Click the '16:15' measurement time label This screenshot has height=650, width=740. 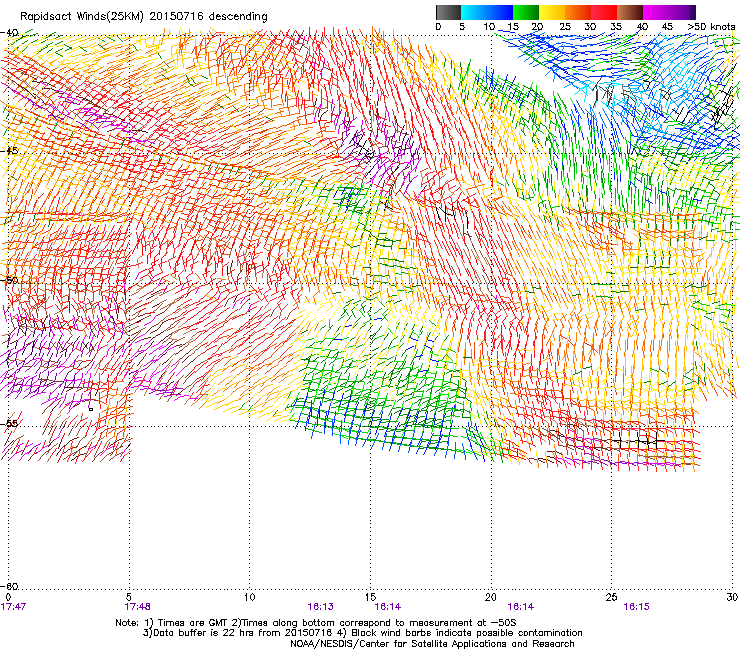[636, 607]
